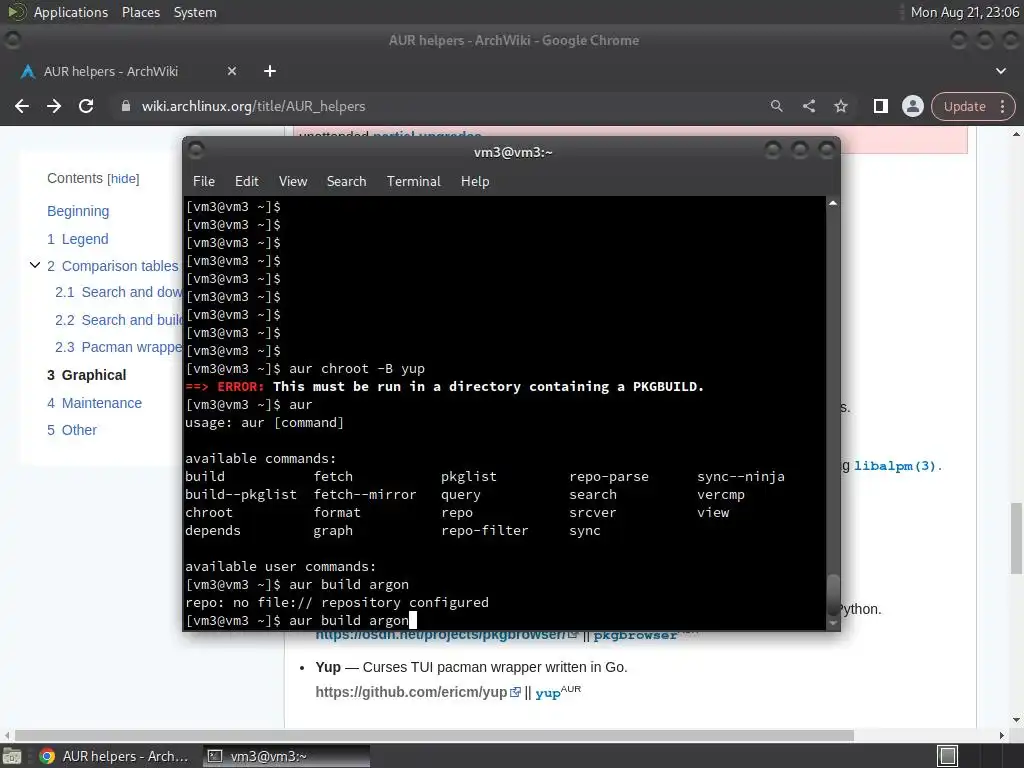This screenshot has width=1024, height=768.
Task: Click workspace switcher in bottom panel
Action: click(x=947, y=756)
